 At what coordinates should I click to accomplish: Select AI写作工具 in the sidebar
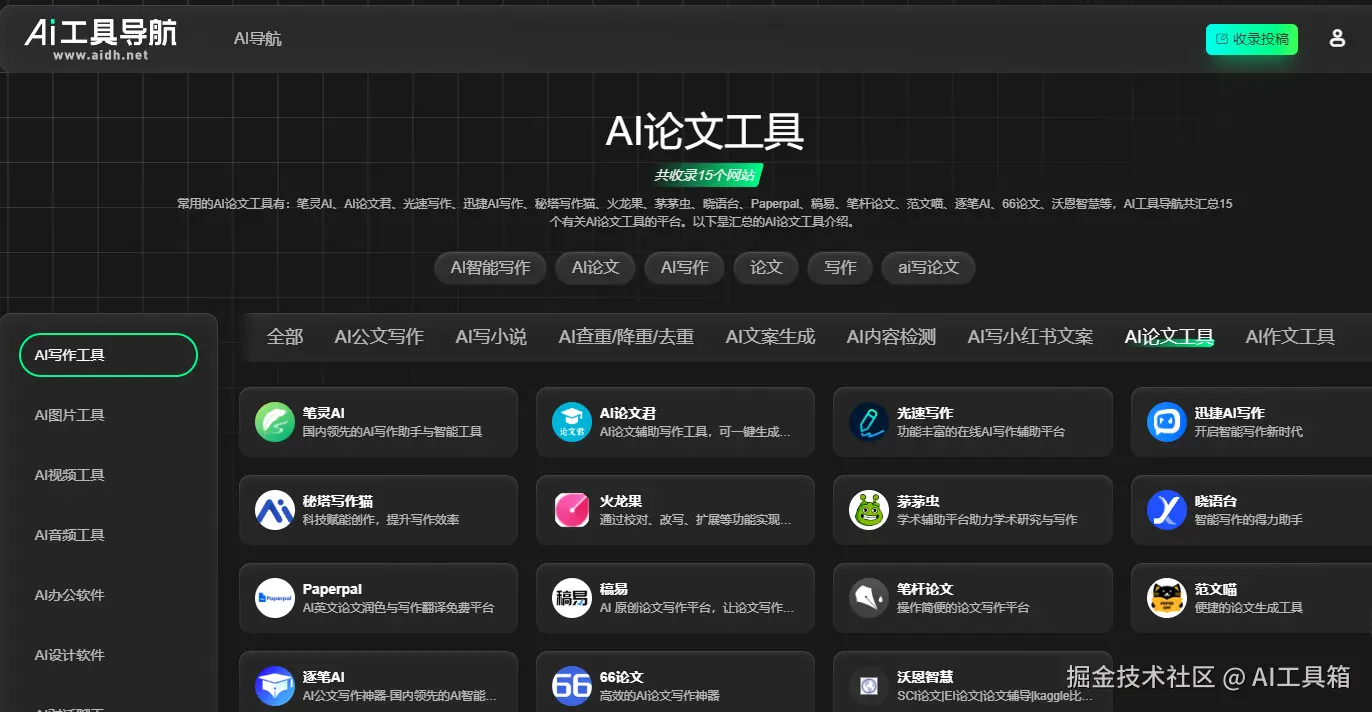[109, 355]
